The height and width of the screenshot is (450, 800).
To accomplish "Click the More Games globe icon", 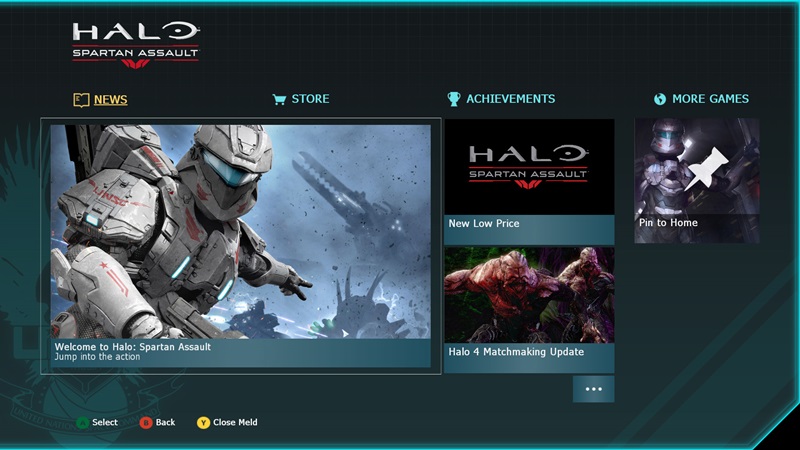I will point(660,99).
